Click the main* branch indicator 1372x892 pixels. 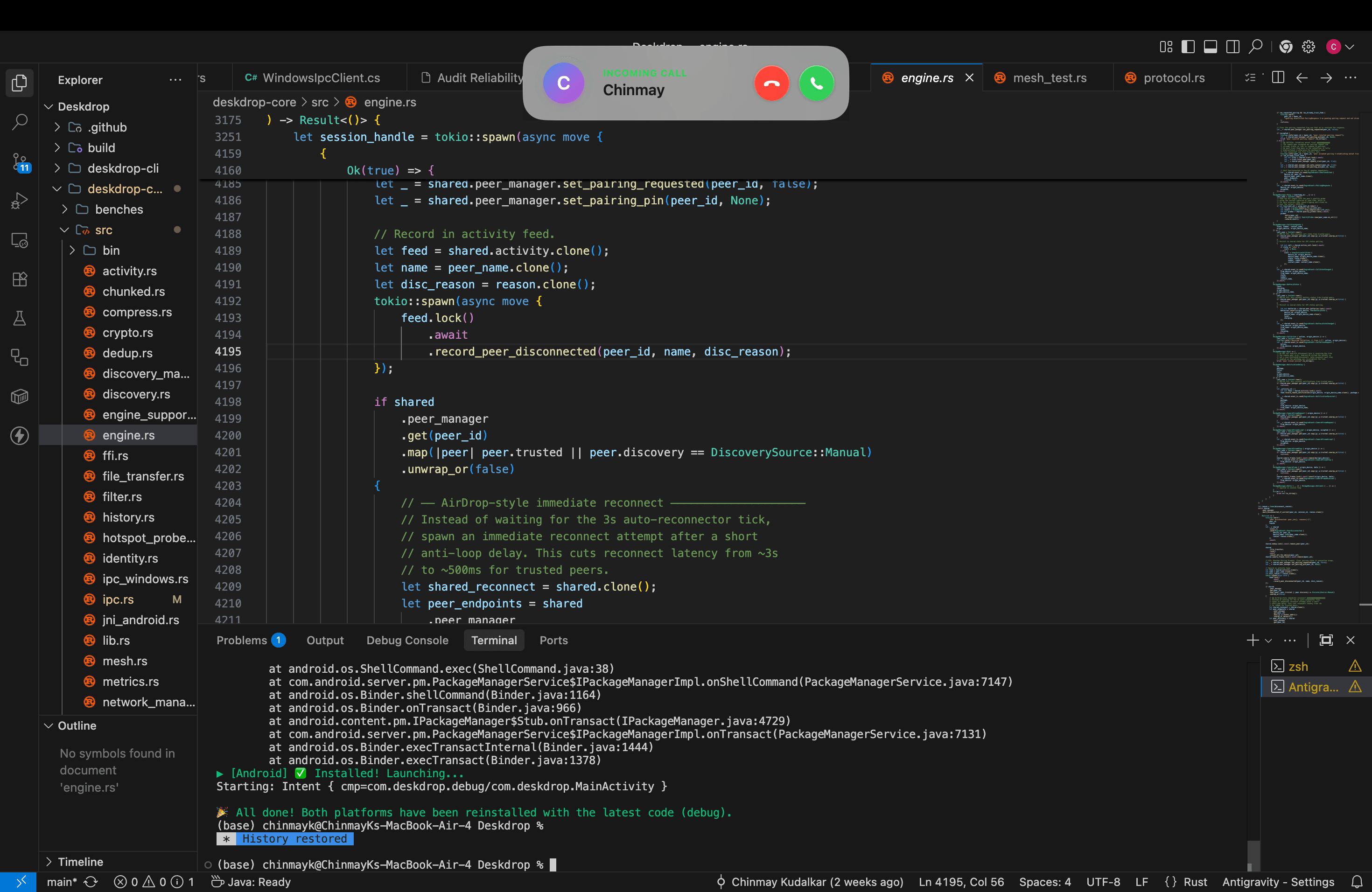(x=62, y=882)
